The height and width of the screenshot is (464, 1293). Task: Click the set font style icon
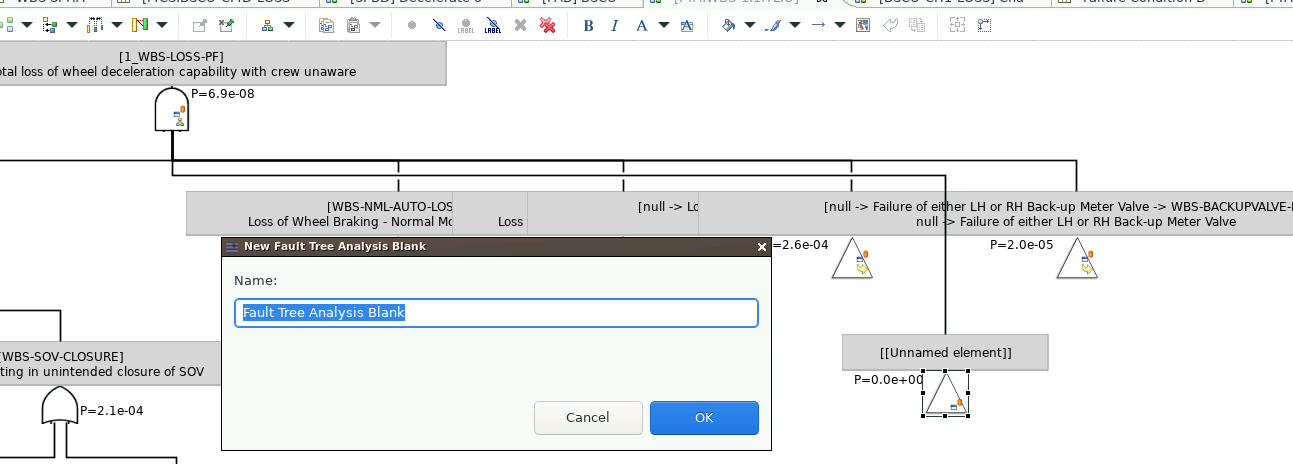pos(686,25)
